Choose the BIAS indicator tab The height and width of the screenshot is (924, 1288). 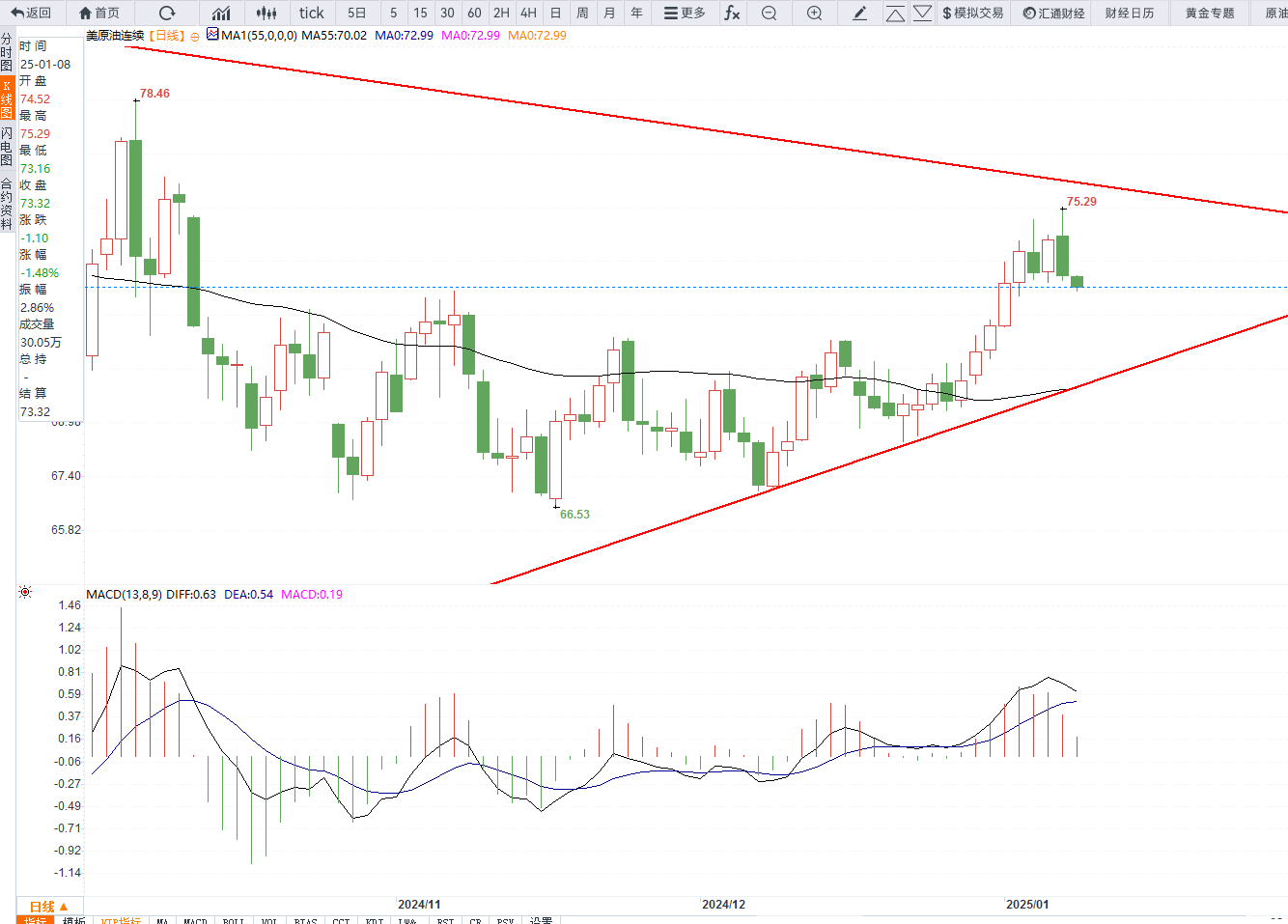coord(305,920)
